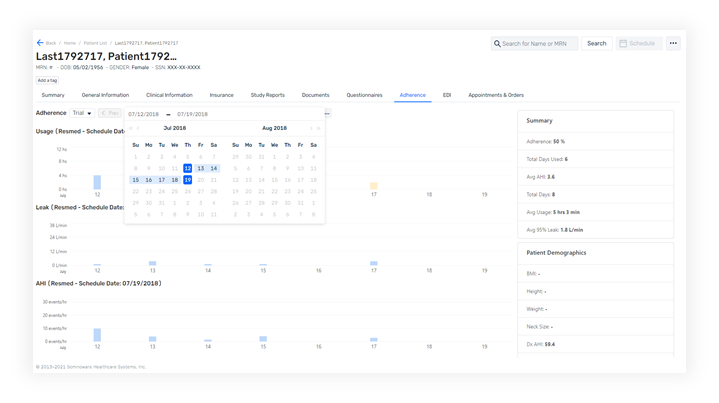Click the Search button
The image size is (719, 403).
tap(597, 43)
